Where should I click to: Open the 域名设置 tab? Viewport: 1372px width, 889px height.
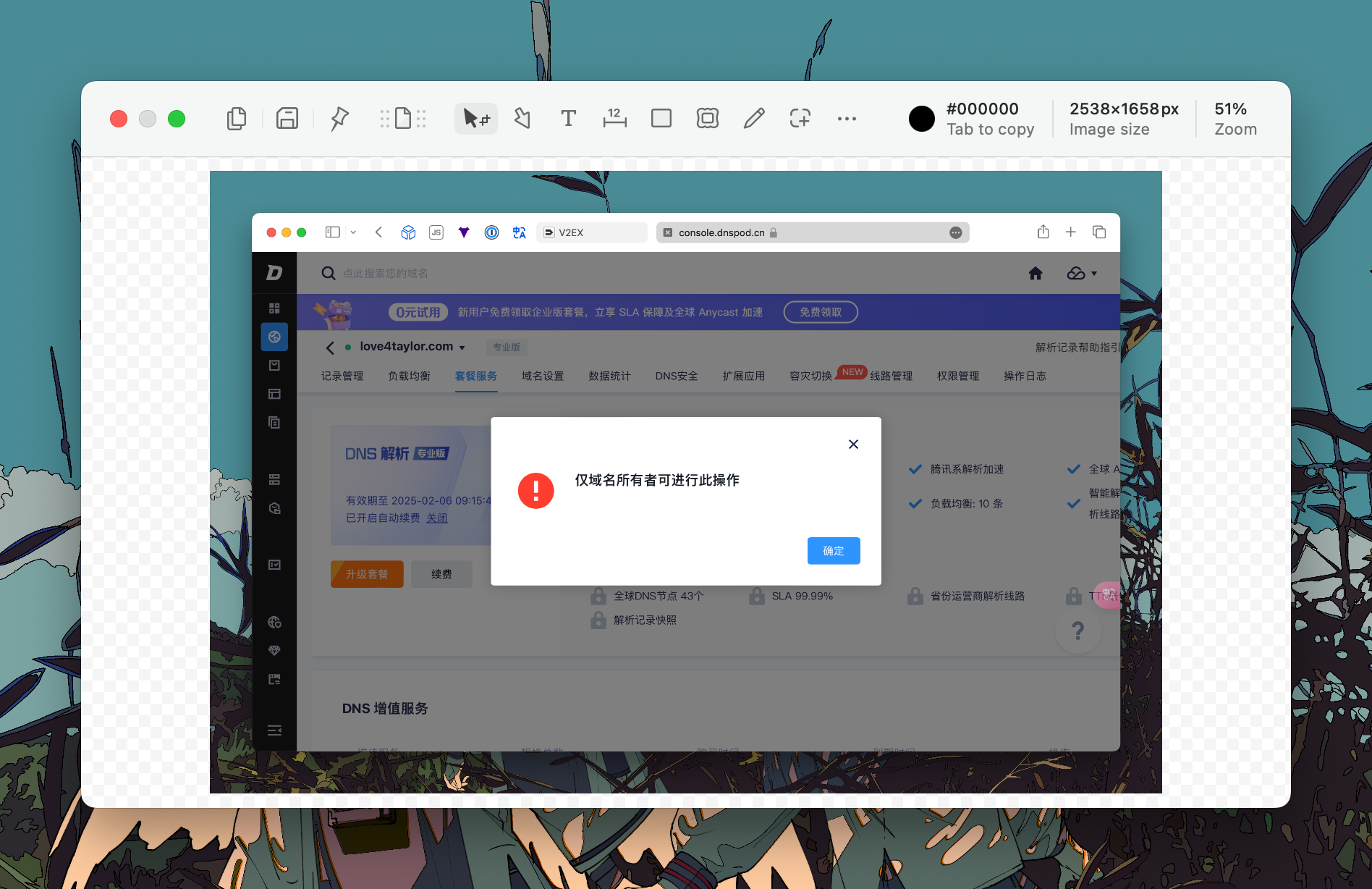coord(542,376)
